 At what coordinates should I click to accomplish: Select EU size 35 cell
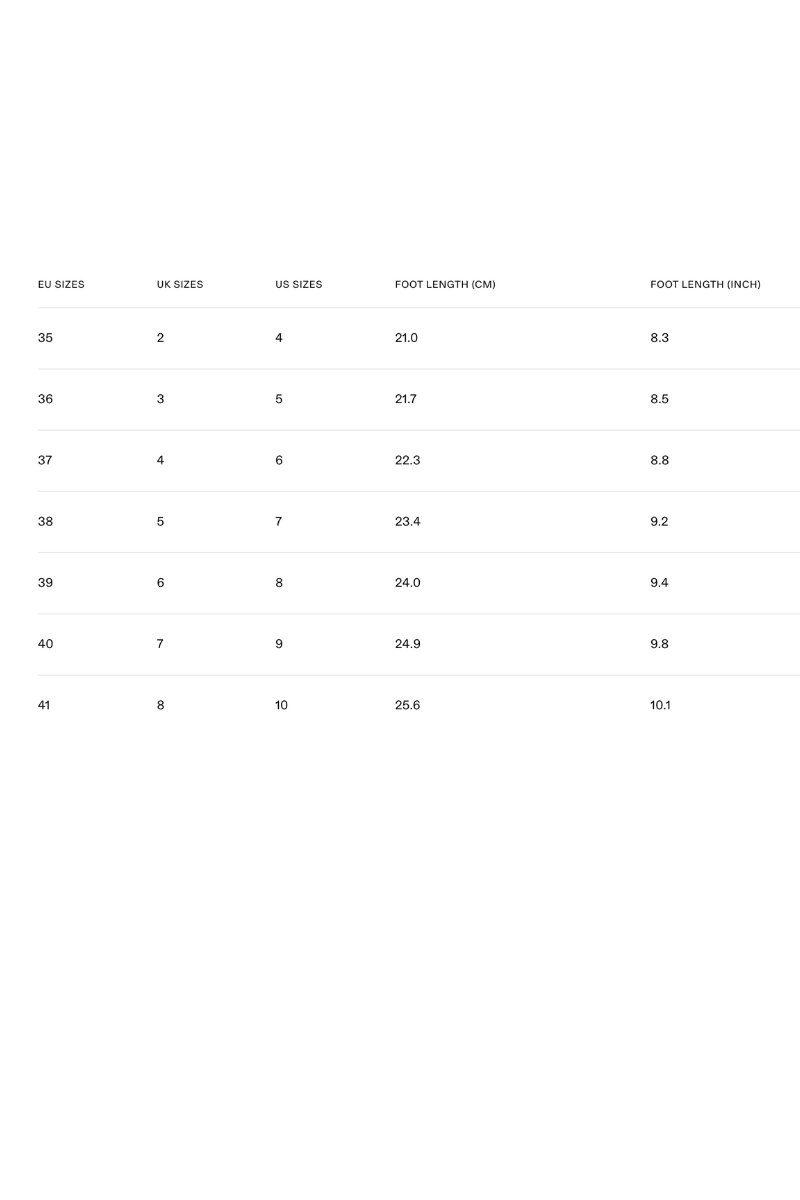click(45, 338)
